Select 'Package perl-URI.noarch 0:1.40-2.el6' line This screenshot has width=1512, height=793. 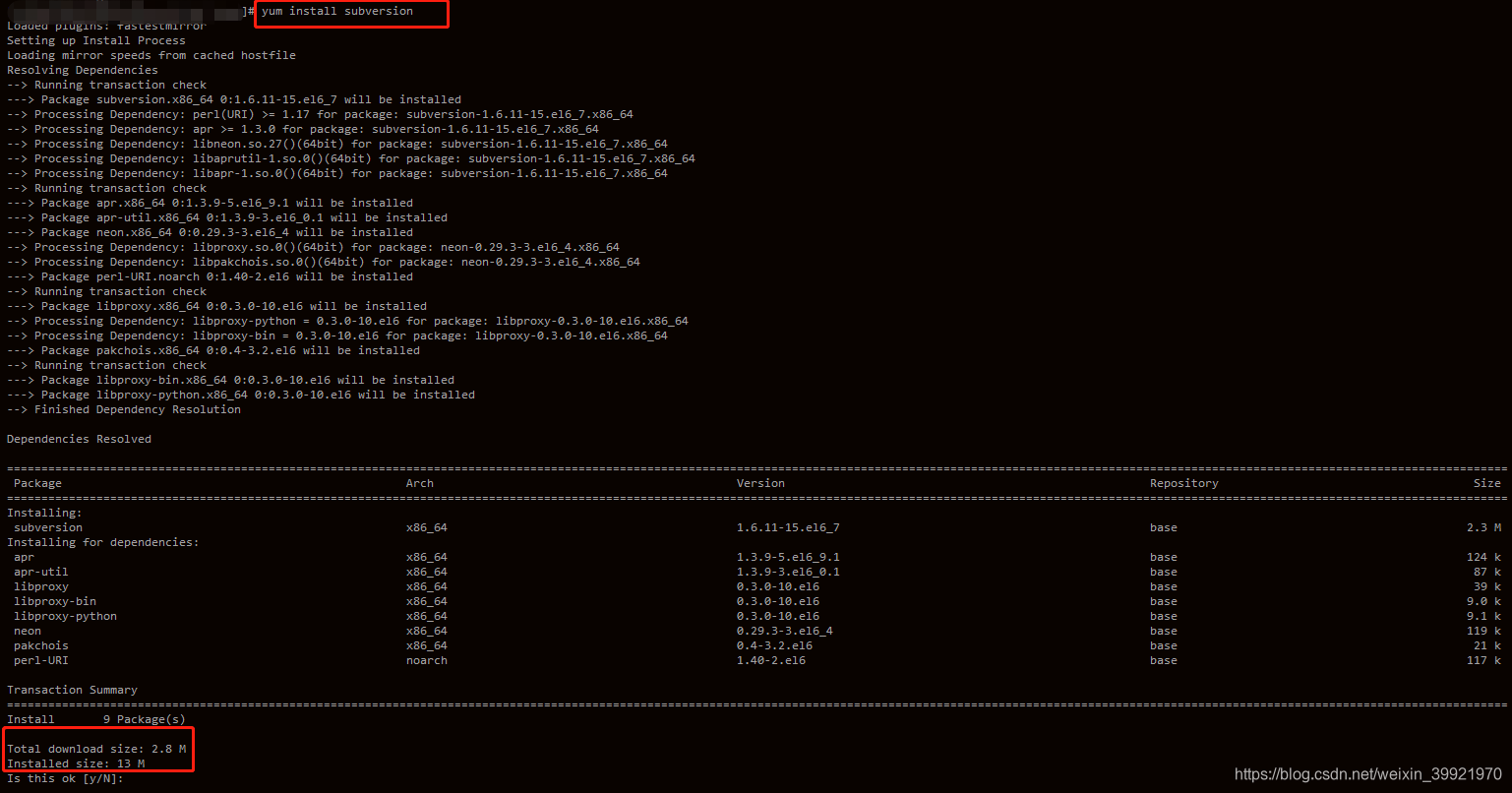point(210,276)
